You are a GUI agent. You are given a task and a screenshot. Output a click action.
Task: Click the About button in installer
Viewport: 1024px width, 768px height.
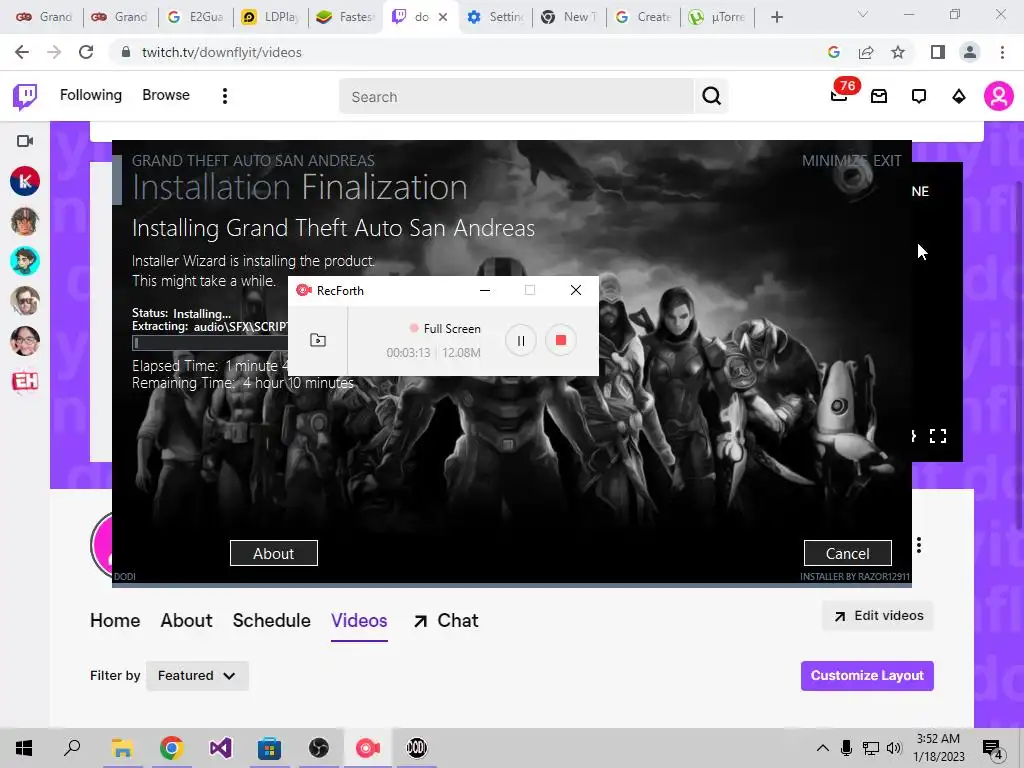click(x=274, y=553)
